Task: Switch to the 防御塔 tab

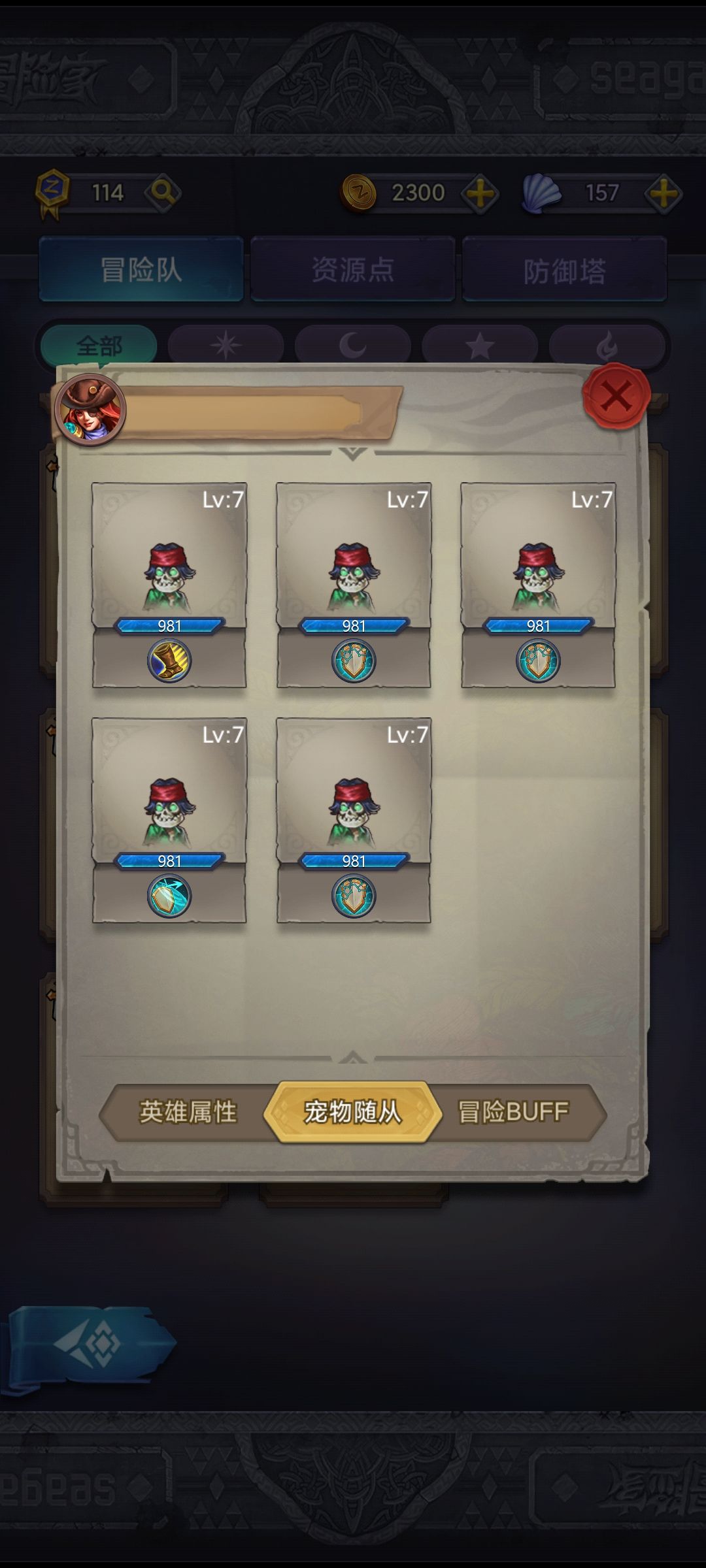Action: (565, 269)
